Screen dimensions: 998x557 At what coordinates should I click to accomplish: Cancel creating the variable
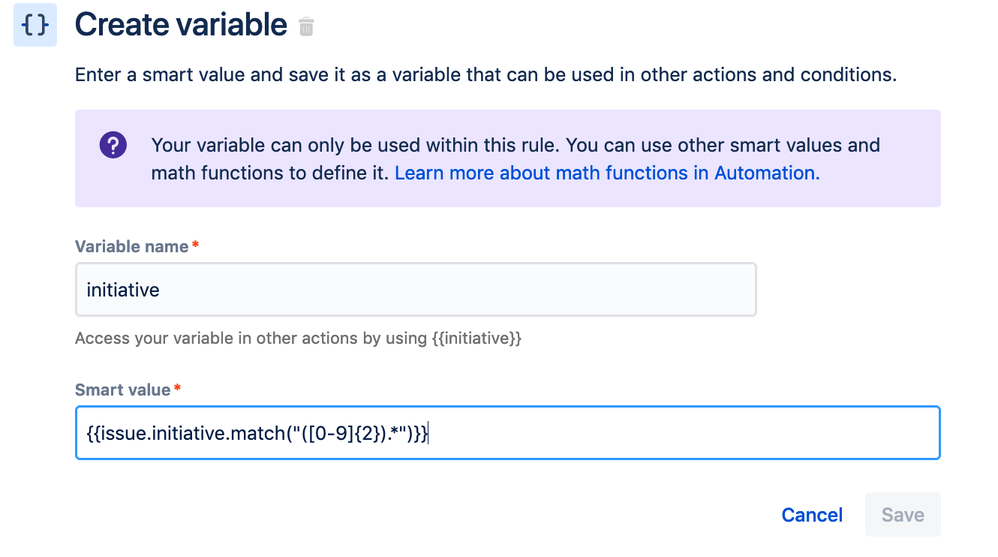(812, 515)
